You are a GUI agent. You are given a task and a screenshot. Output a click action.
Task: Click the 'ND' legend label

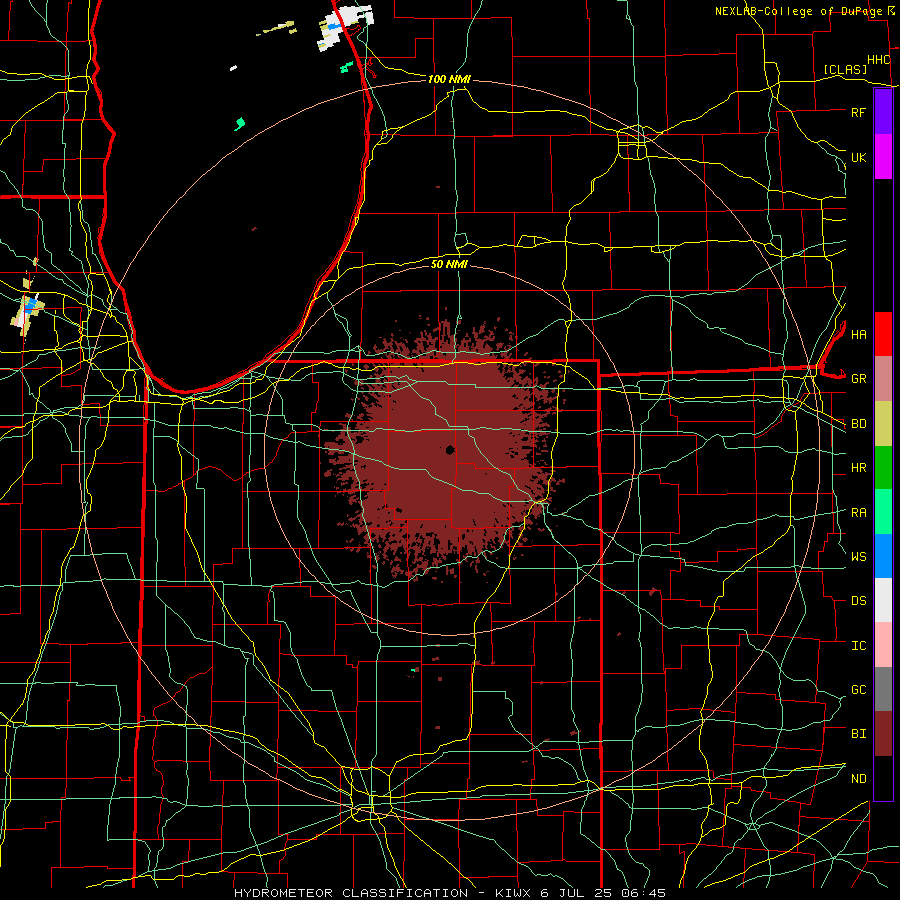859,779
